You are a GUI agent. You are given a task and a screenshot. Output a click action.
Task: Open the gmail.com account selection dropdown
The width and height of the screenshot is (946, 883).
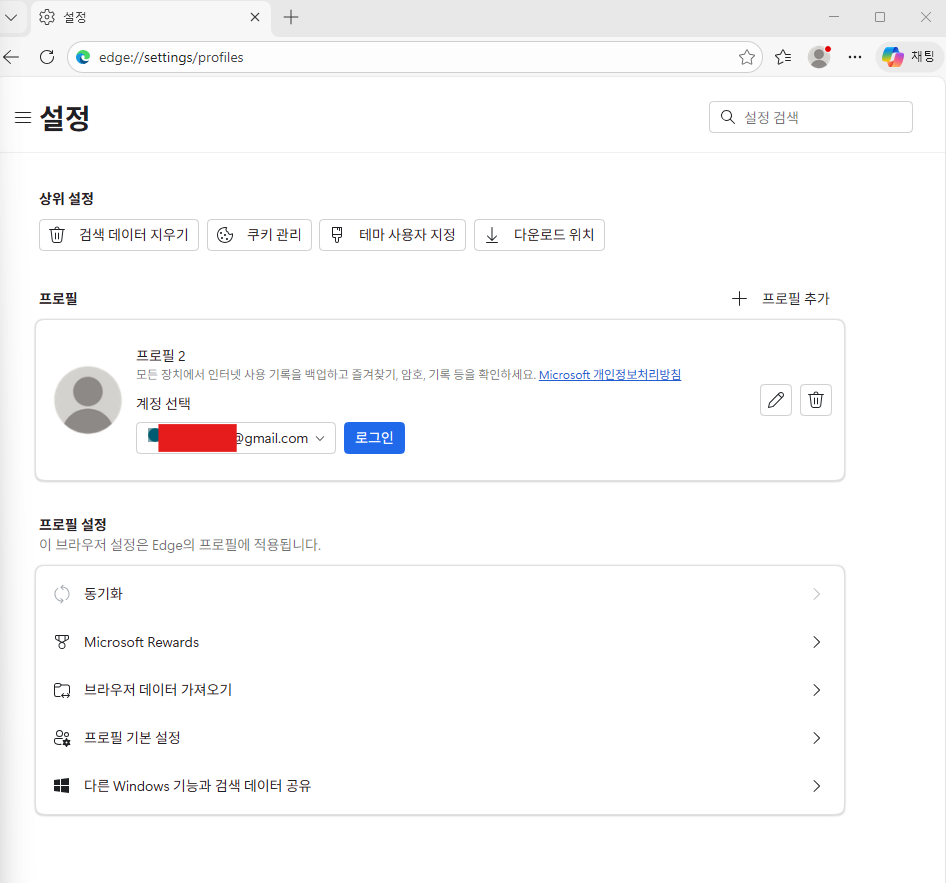(x=320, y=437)
